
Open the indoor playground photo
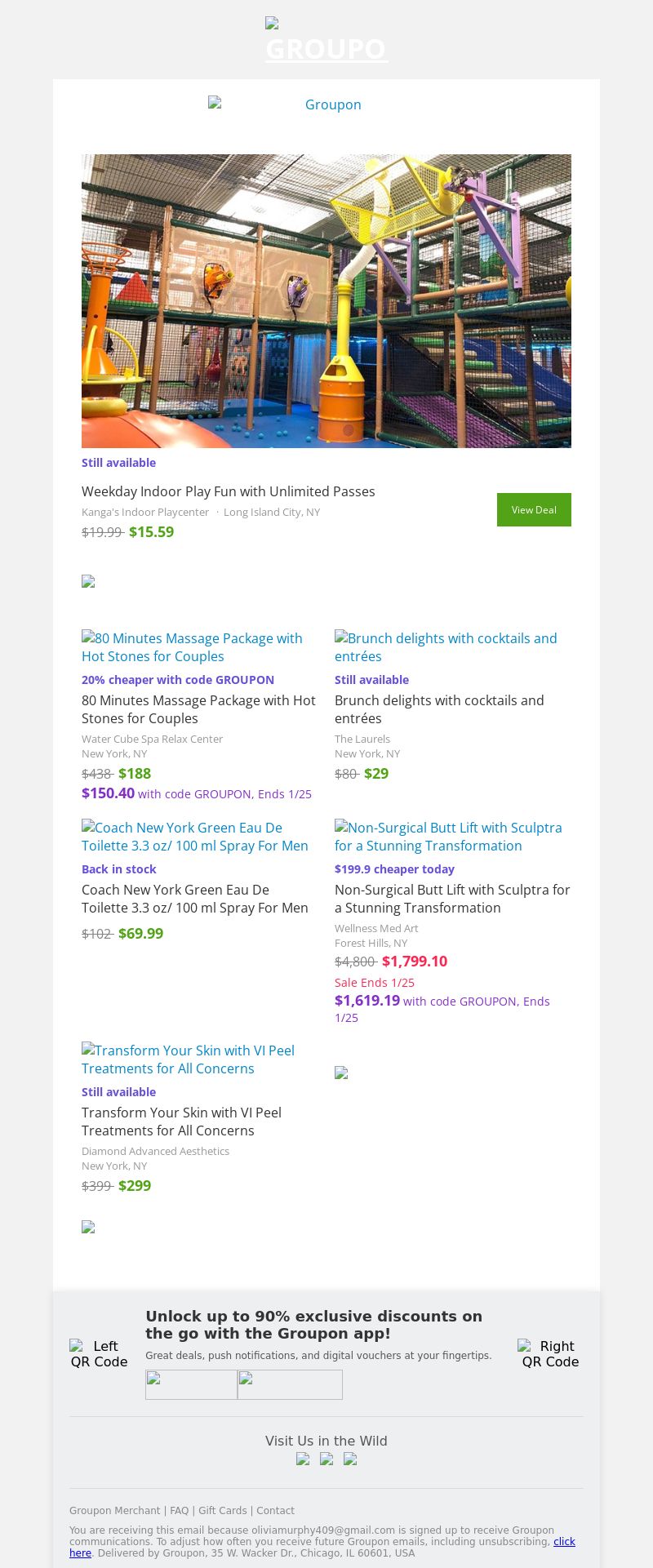[x=326, y=300]
